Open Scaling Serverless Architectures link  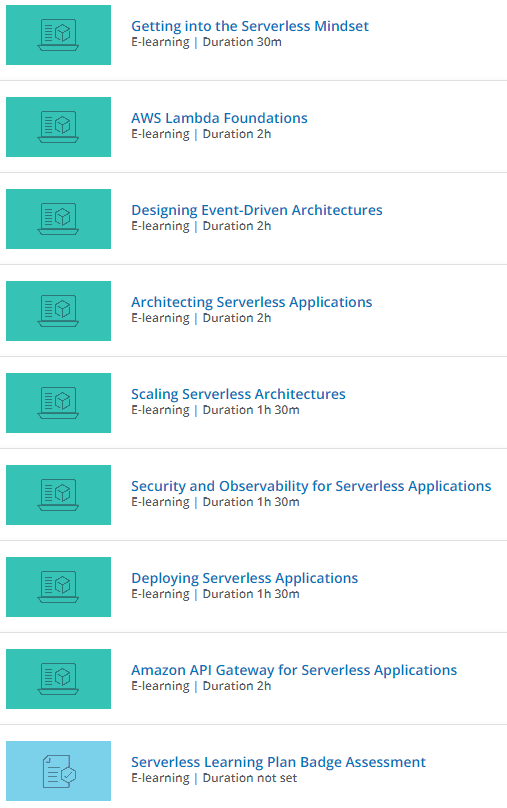(x=238, y=394)
